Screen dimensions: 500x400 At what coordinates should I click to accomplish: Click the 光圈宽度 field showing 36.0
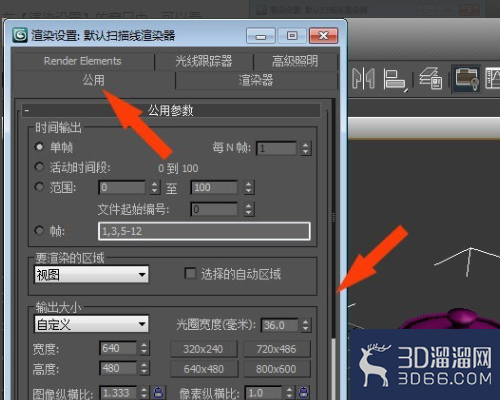coord(279,325)
